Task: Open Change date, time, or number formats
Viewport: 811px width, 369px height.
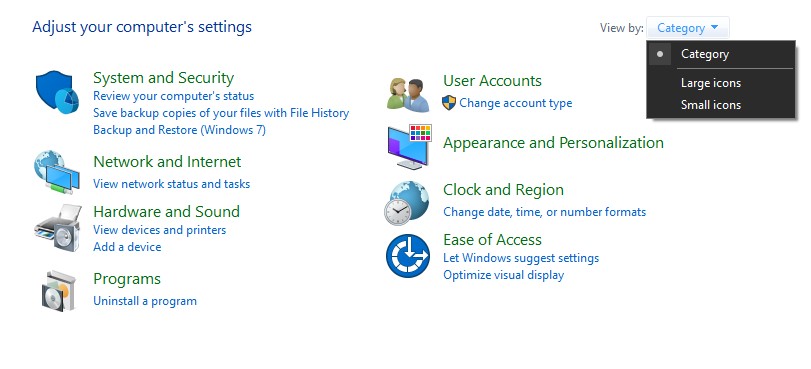Action: point(545,212)
